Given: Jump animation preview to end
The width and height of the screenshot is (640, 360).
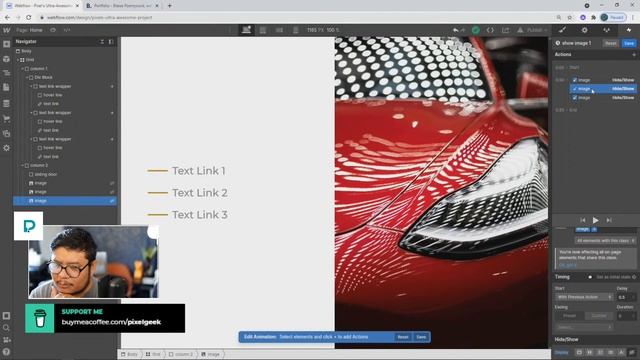Looking at the screenshot, I should (x=609, y=220).
